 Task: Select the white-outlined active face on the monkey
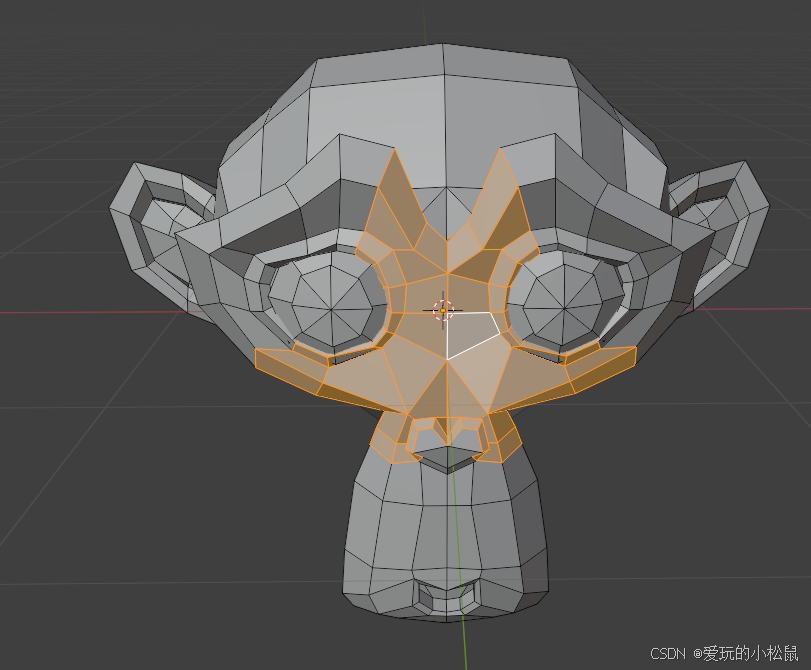click(470, 334)
